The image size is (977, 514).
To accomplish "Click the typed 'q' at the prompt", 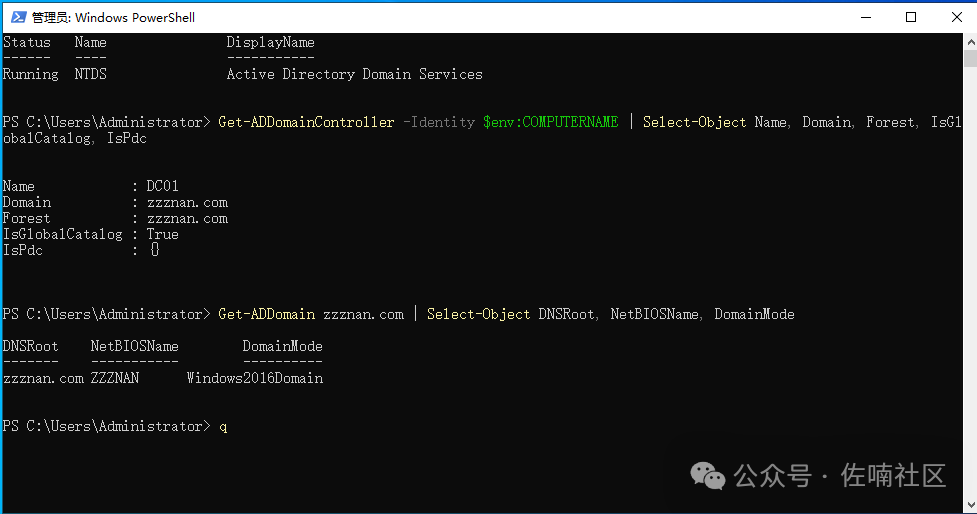I will click(x=223, y=427).
